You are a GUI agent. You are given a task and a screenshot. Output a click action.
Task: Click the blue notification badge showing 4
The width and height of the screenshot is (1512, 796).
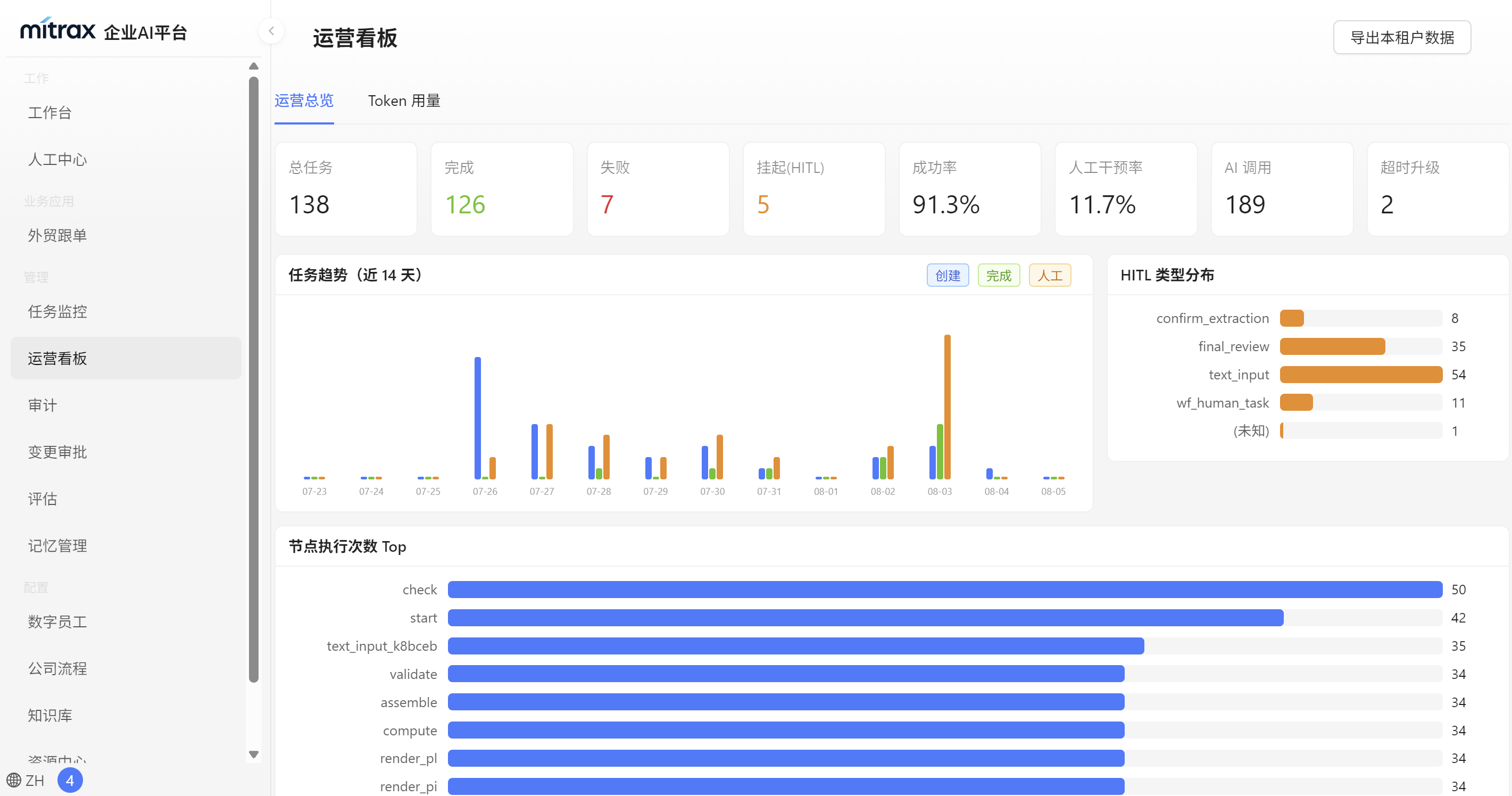[70, 780]
